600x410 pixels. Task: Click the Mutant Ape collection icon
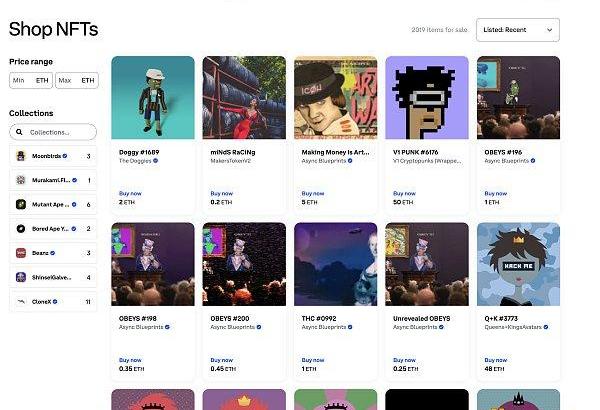pos(21,204)
